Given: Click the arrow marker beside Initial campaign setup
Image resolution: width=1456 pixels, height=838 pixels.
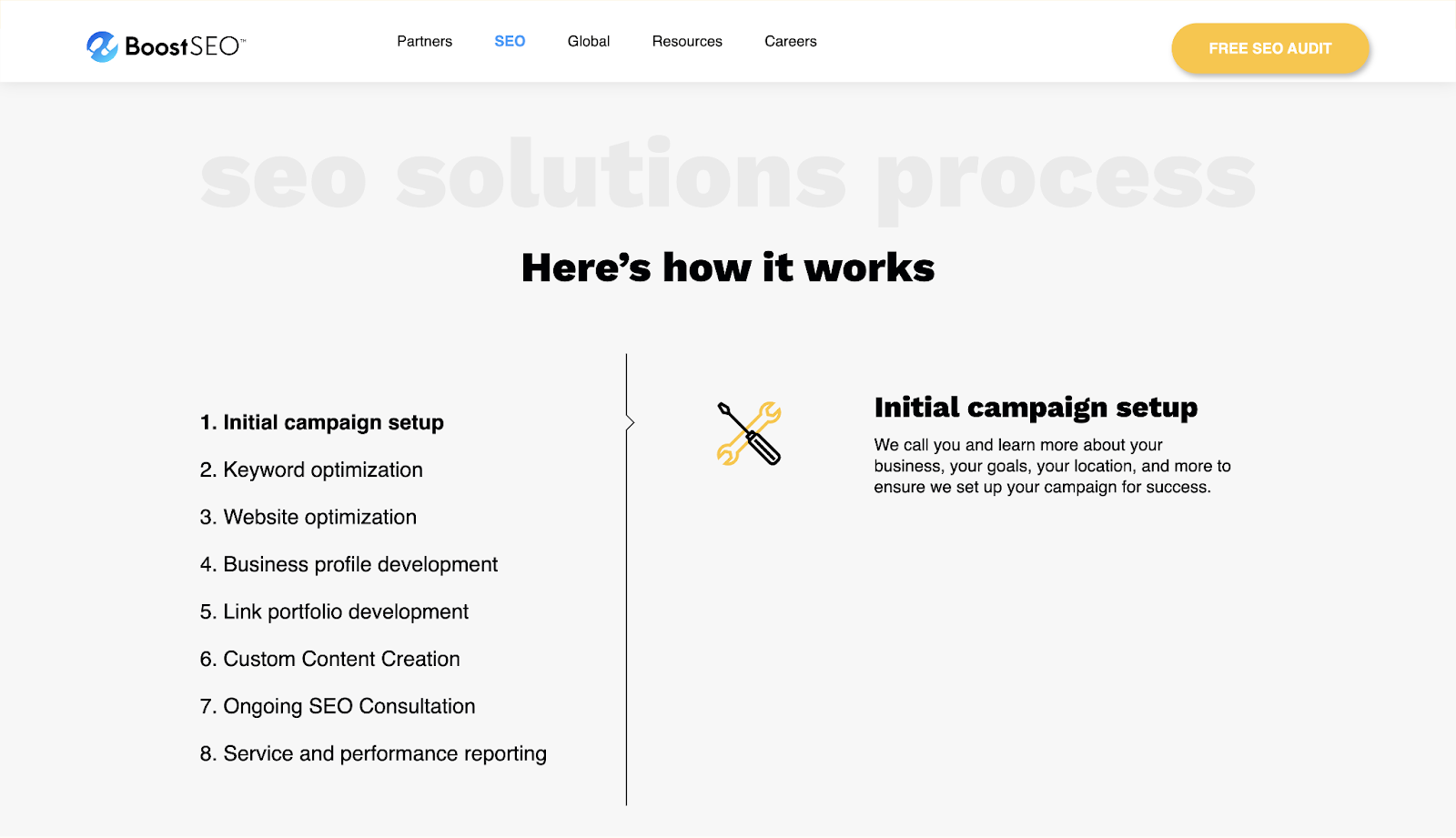Looking at the screenshot, I should pyautogui.click(x=630, y=421).
